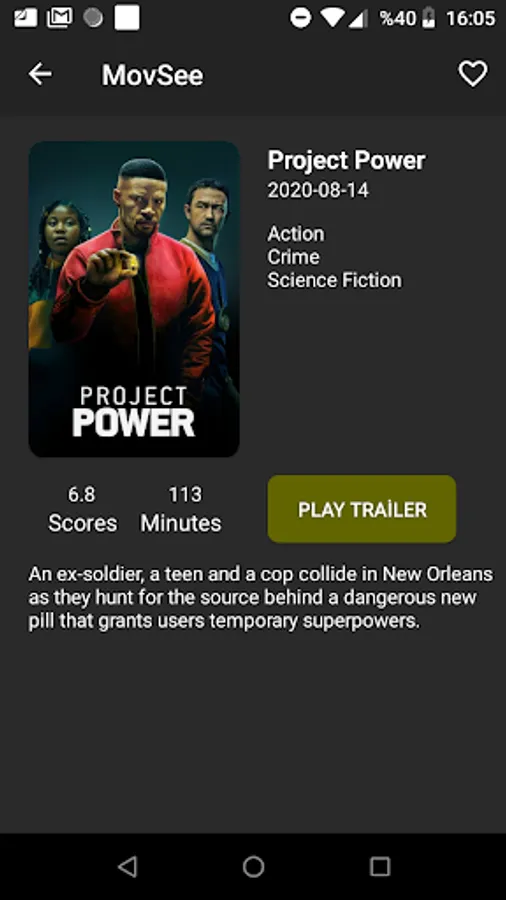This screenshot has width=506, height=900.
Task: Click the PLAY TRAILER button
Action: 362,509
